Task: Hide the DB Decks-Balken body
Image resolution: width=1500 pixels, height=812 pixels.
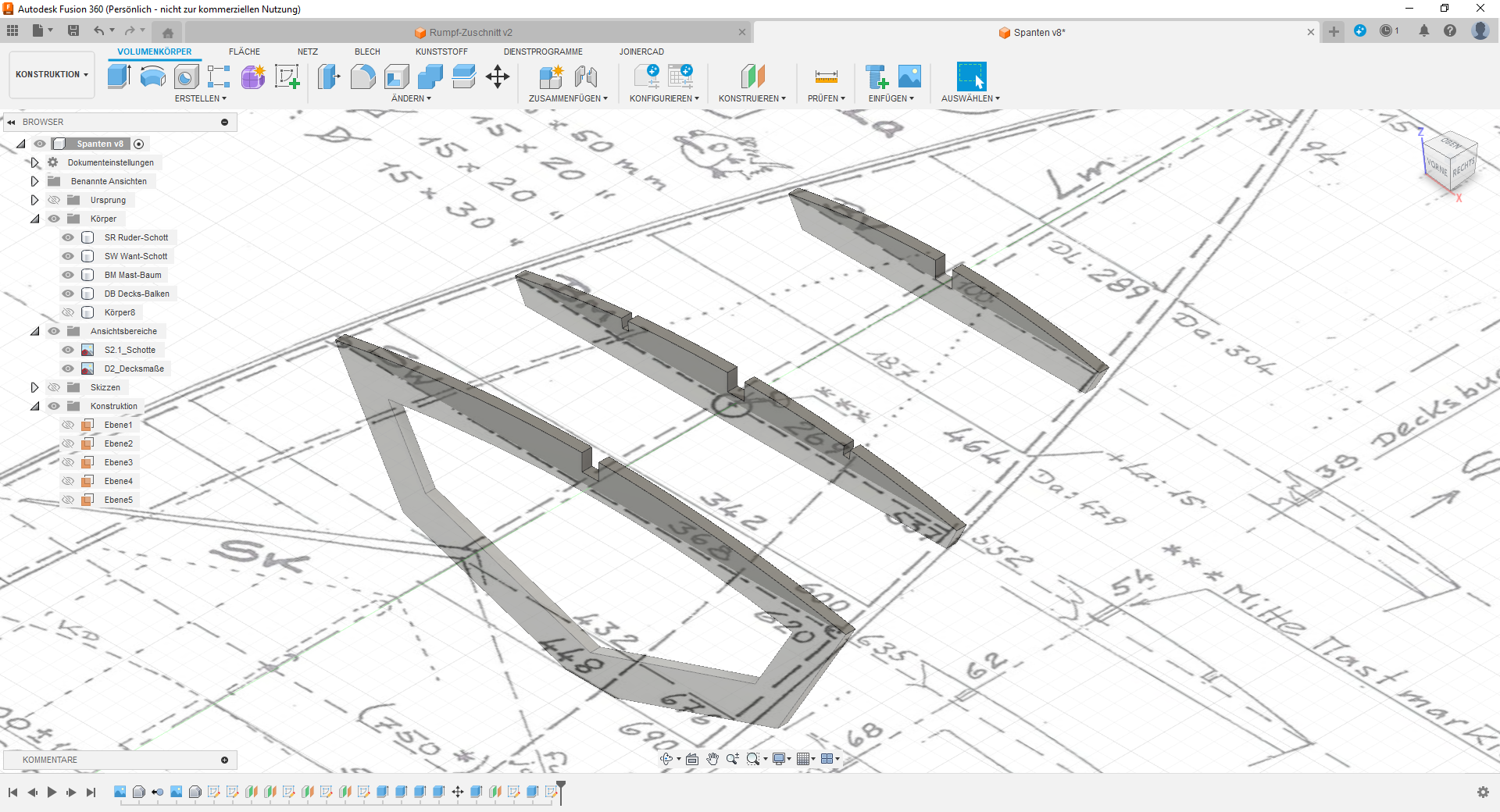Action: click(68, 294)
